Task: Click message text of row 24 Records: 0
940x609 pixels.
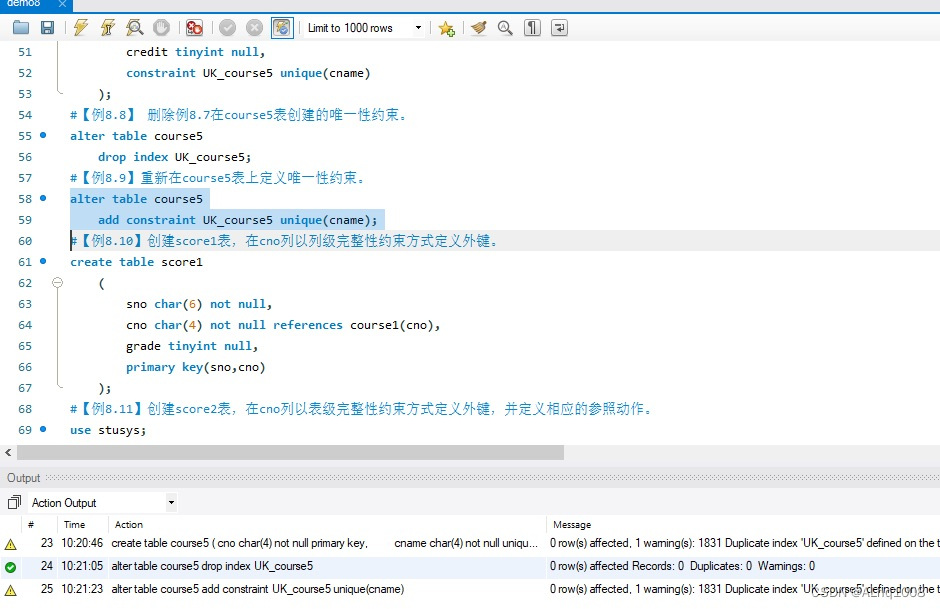Action: pos(682,566)
